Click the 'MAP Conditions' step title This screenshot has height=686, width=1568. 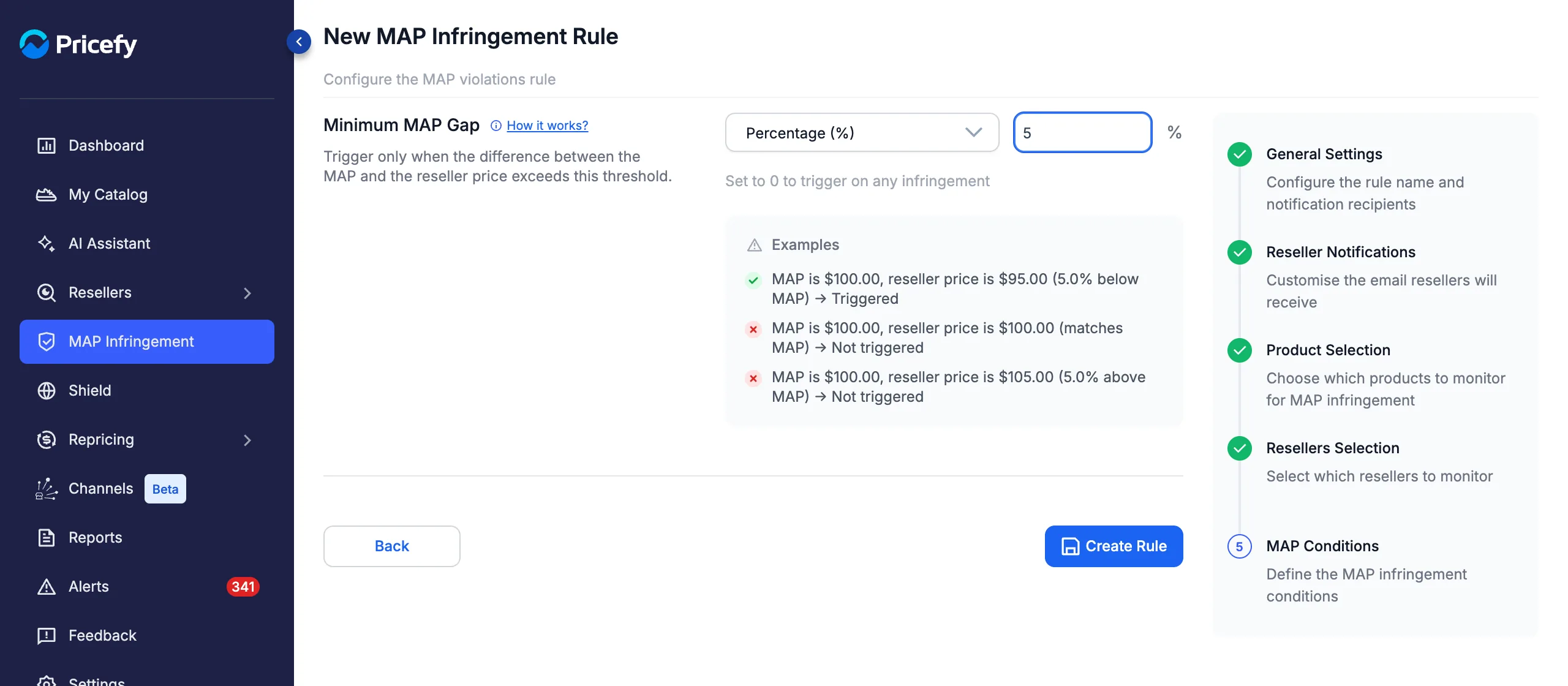click(1322, 546)
